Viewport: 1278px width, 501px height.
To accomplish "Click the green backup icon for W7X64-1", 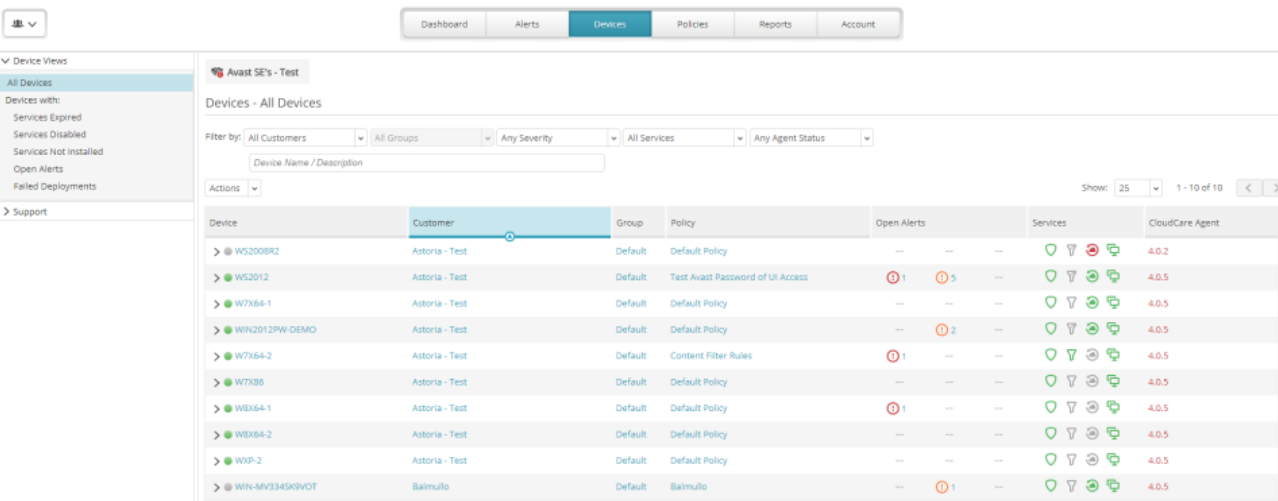I will click(1092, 303).
